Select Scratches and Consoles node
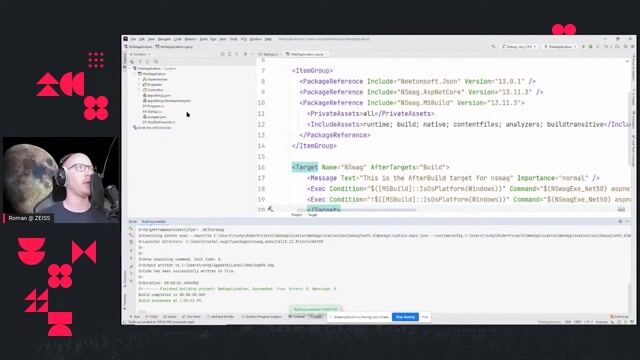Screen dimensions: 640x360 [152, 128]
